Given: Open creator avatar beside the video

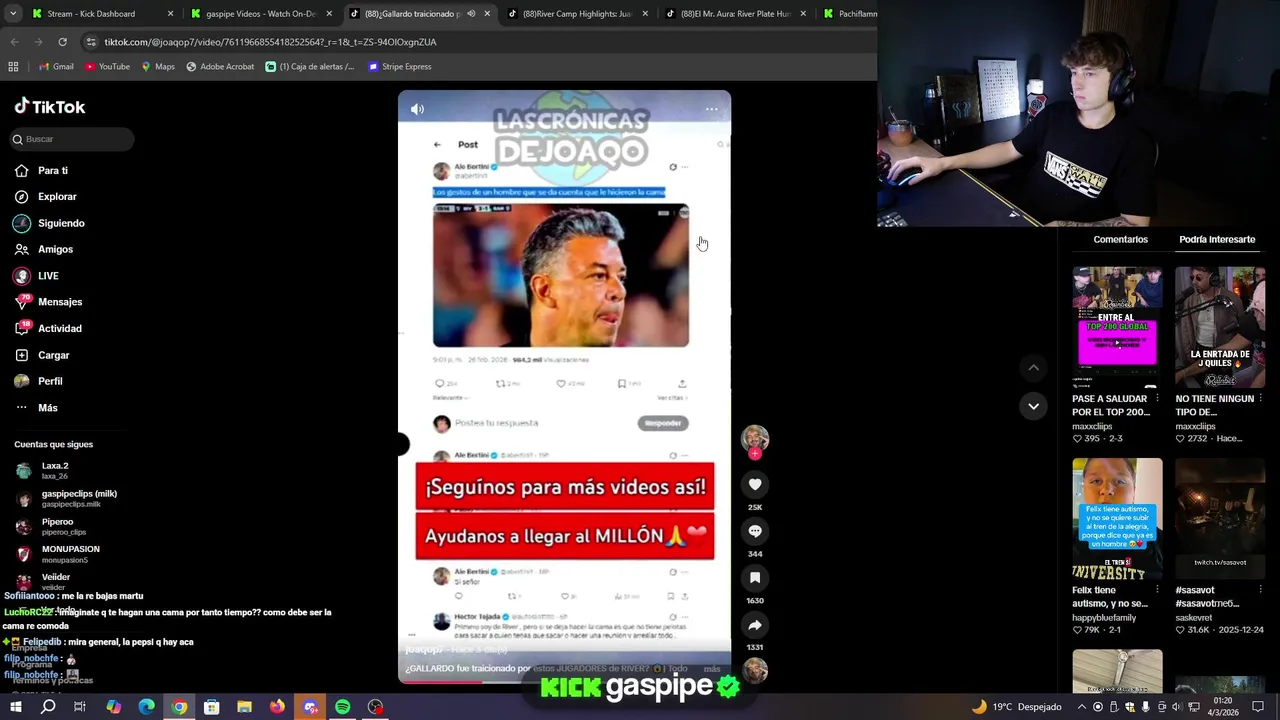Looking at the screenshot, I should 755,438.
